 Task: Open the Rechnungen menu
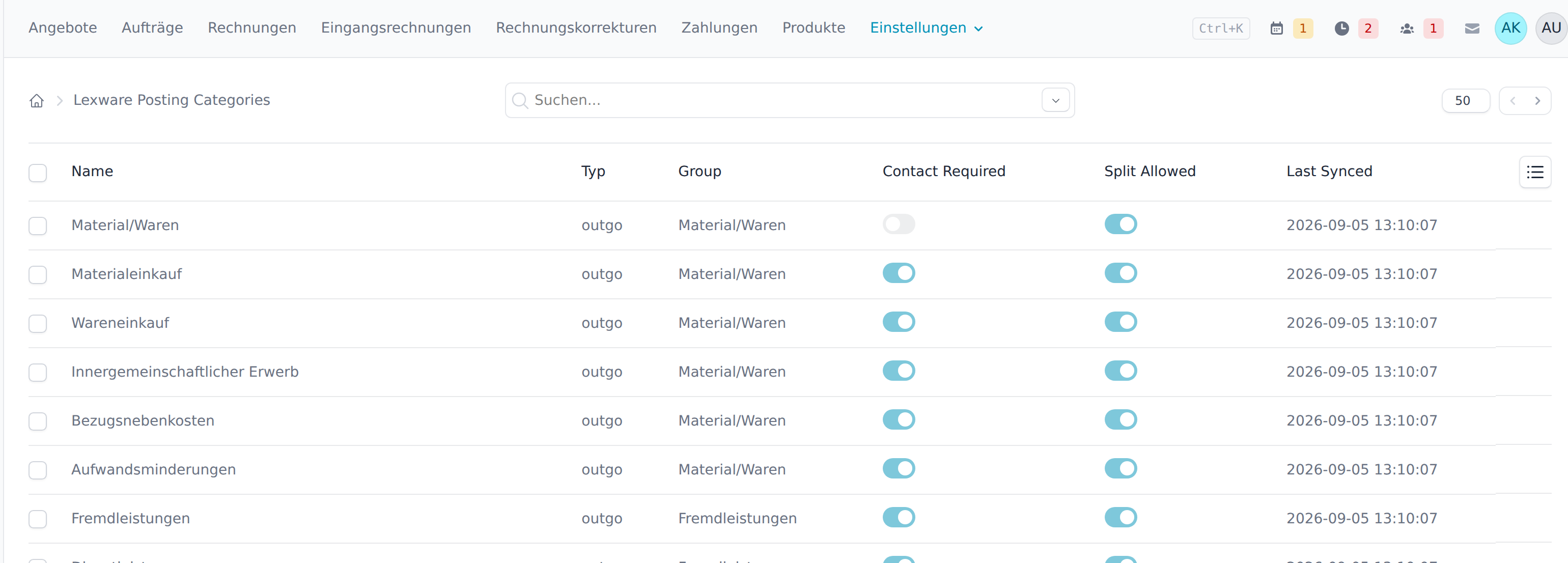(252, 28)
